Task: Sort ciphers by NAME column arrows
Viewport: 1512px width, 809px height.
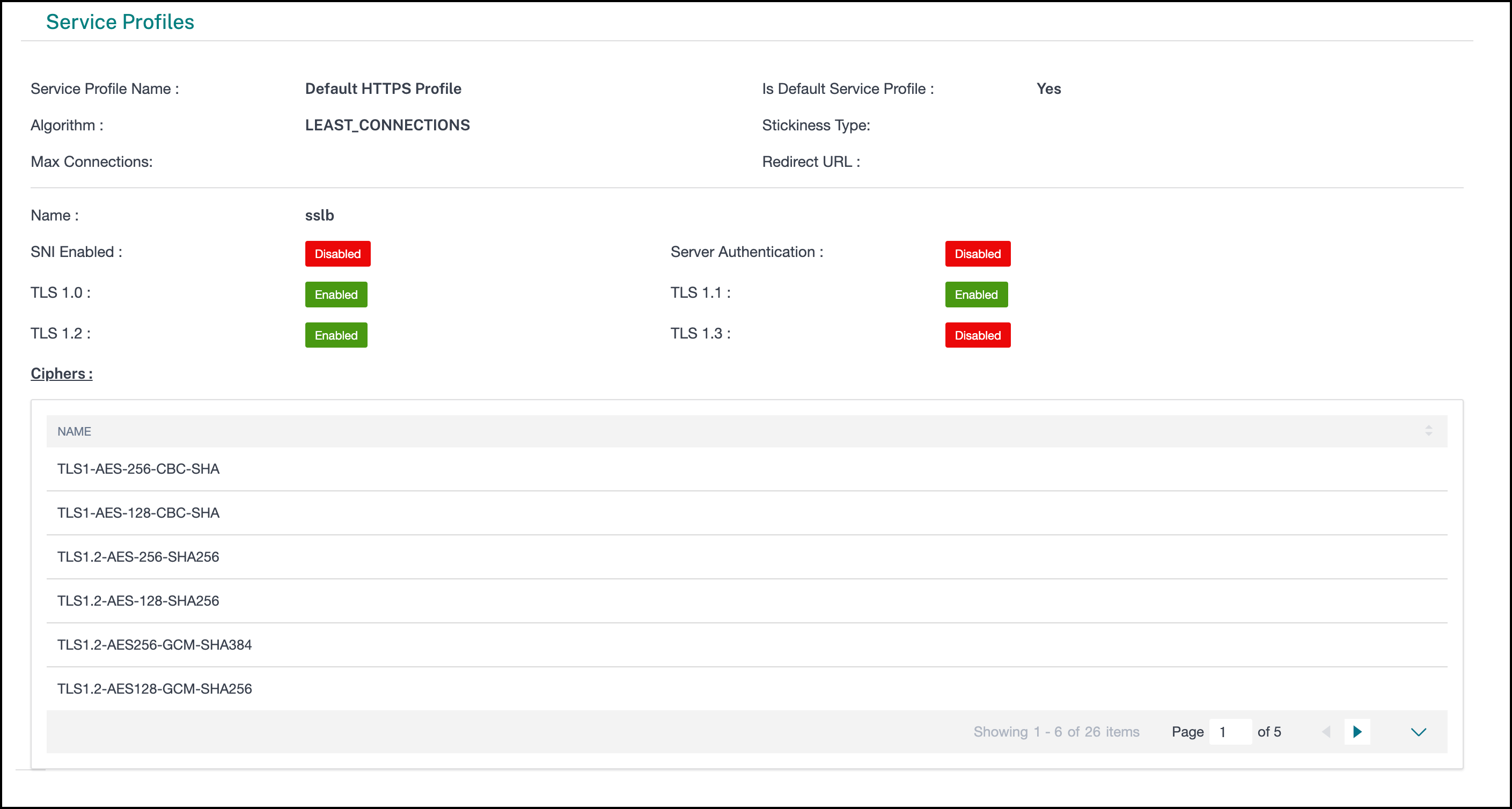Action: click(1428, 431)
